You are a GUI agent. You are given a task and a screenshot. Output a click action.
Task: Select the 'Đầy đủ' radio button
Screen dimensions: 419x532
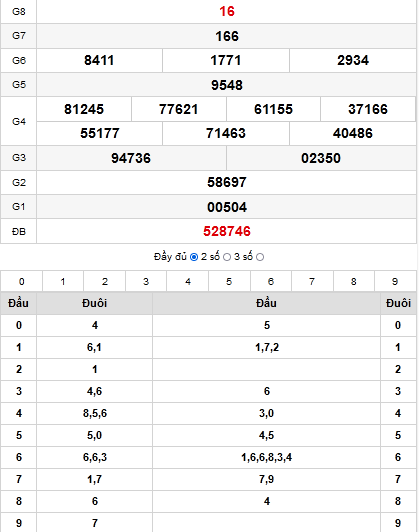(194, 257)
